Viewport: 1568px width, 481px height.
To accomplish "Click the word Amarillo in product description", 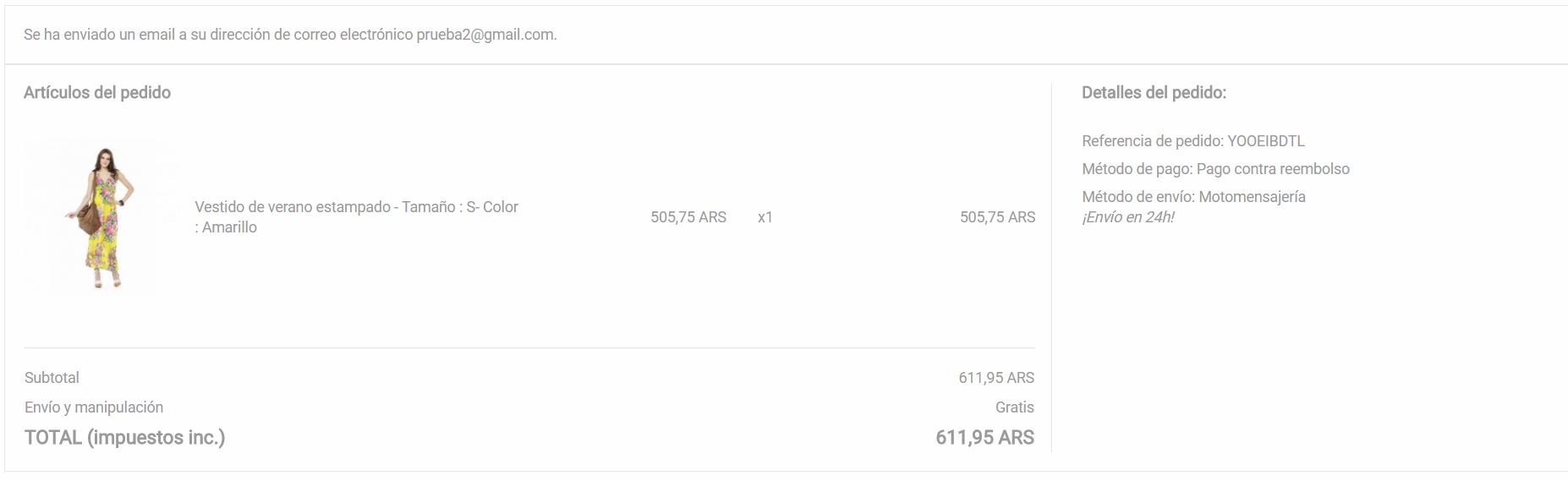I will click(229, 227).
